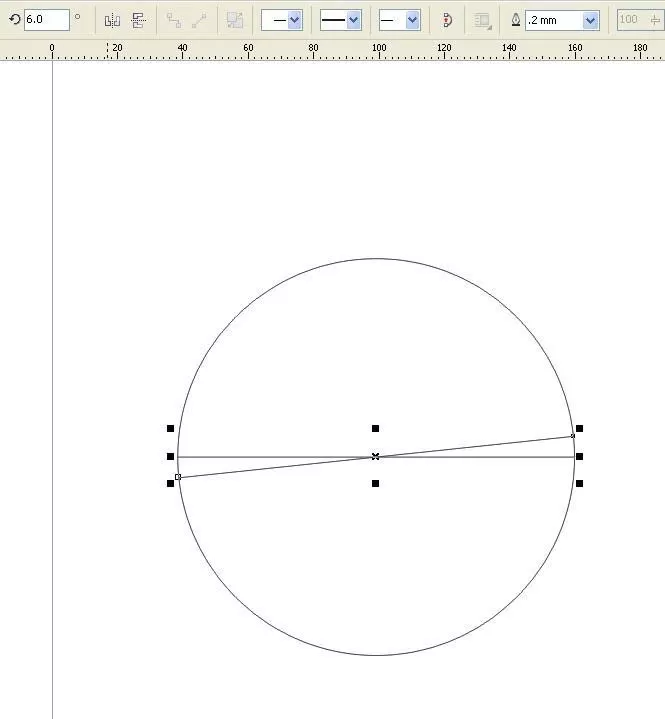Click the grayed-out wrap paragraph text icon
665x719 pixels.
point(482,21)
